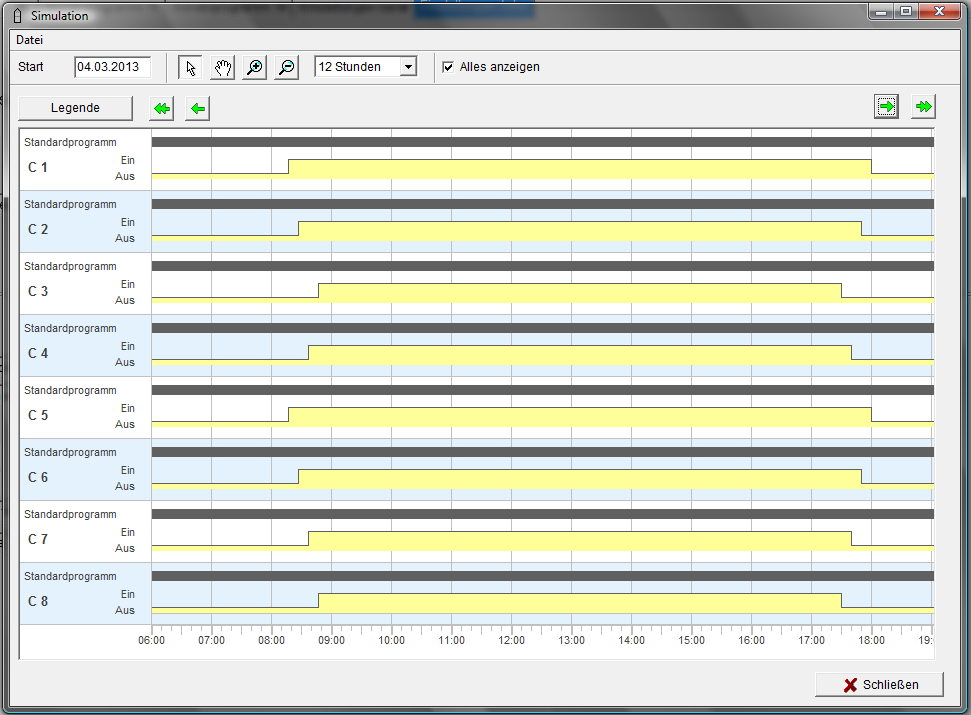The width and height of the screenshot is (971, 715).
Task: Click the Standardprogramm label above C 2
Action: point(70,204)
